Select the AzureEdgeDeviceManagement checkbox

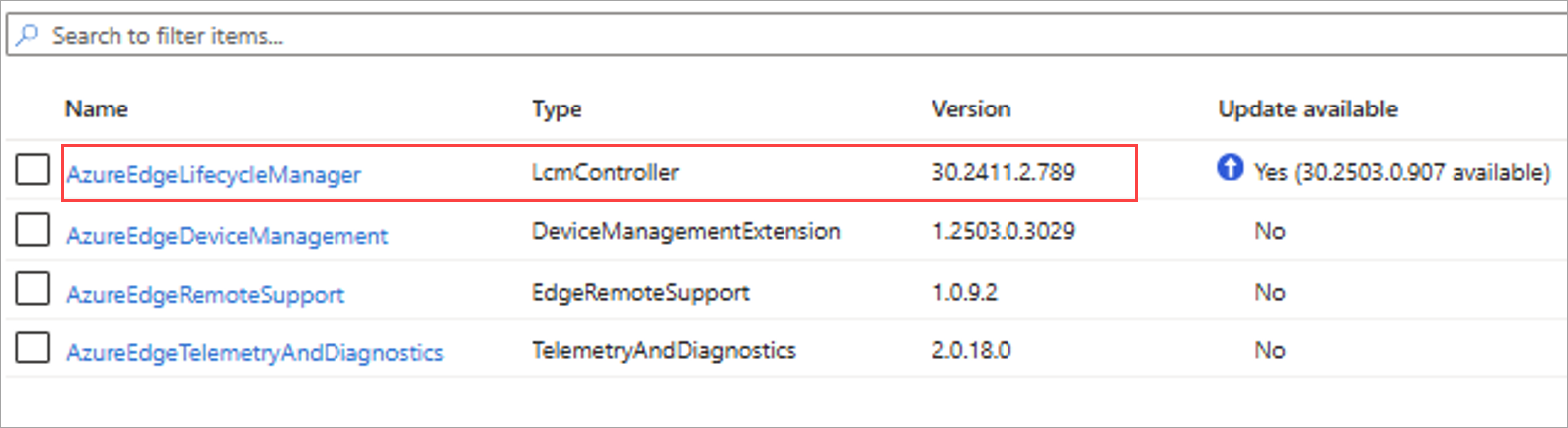tap(33, 230)
